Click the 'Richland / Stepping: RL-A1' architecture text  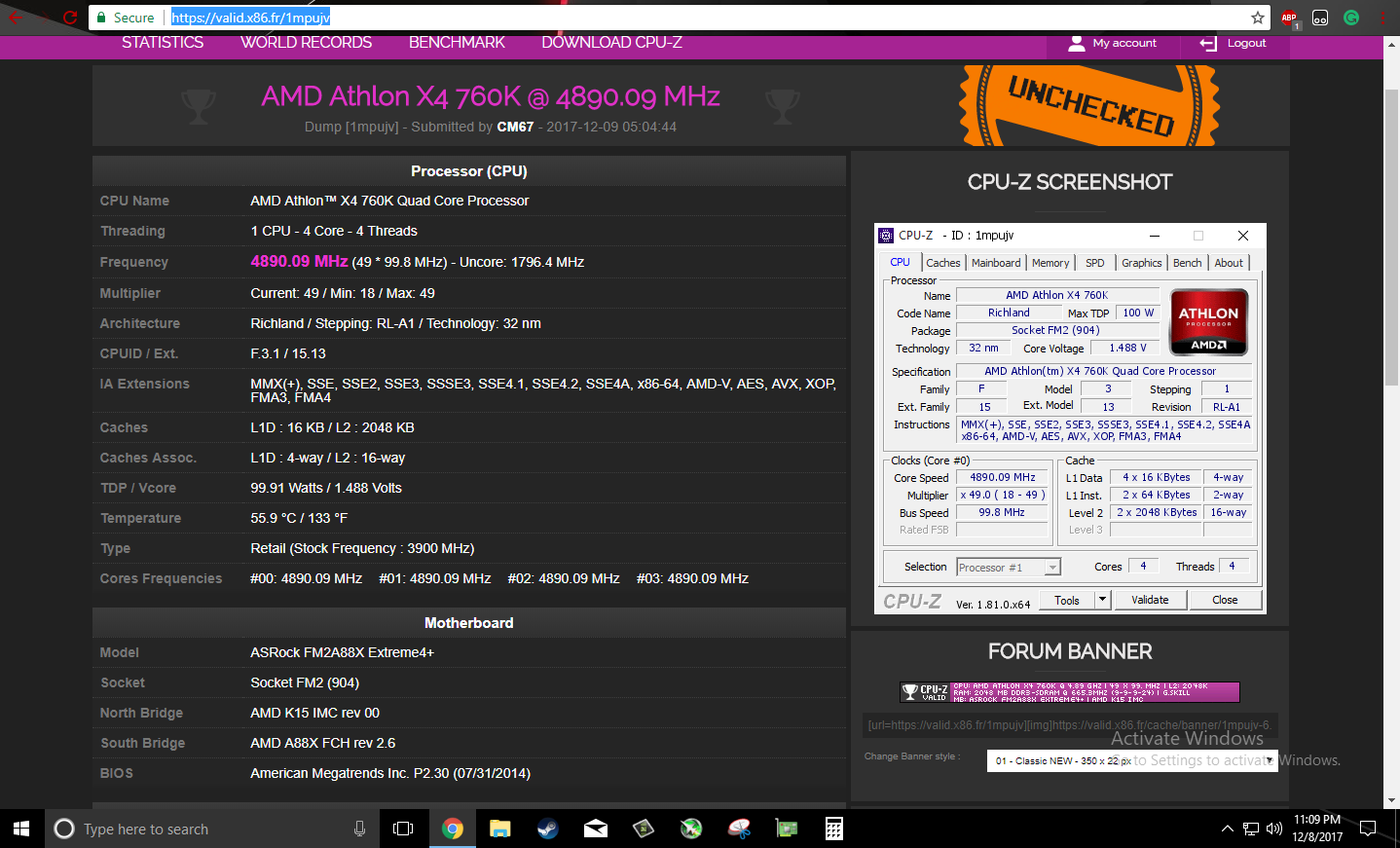395,323
